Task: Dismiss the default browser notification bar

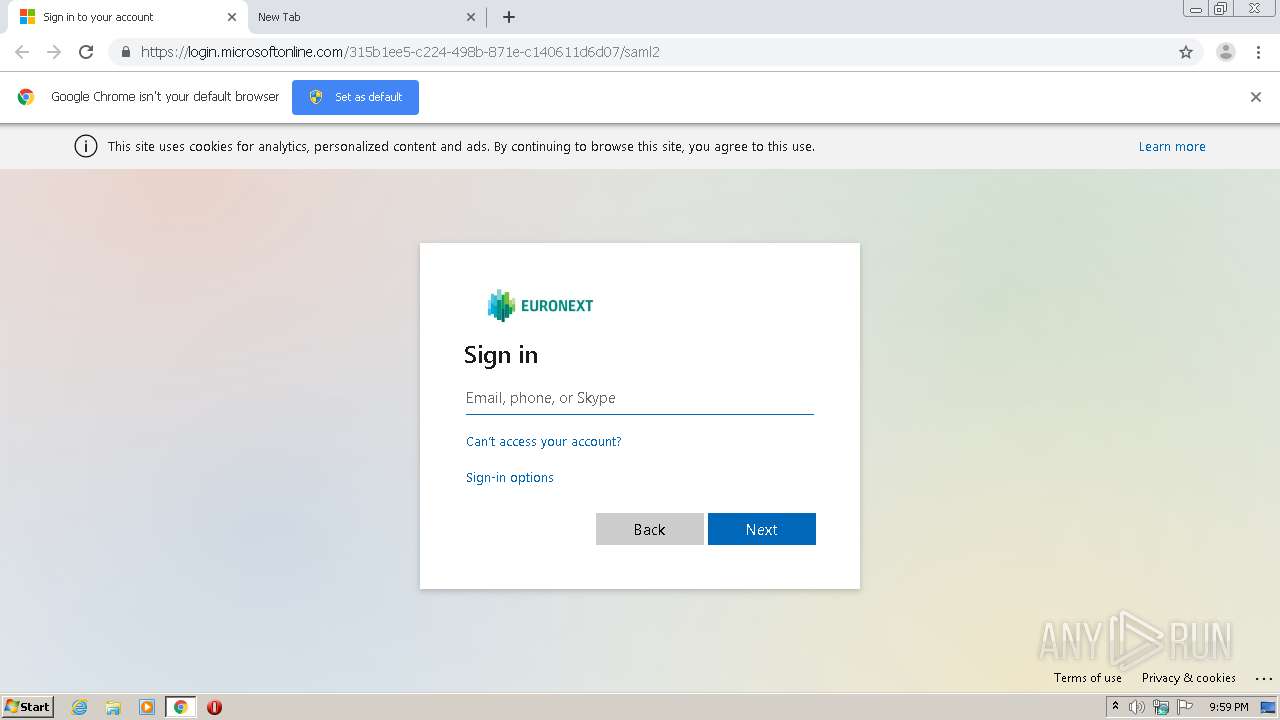Action: coord(1256,97)
